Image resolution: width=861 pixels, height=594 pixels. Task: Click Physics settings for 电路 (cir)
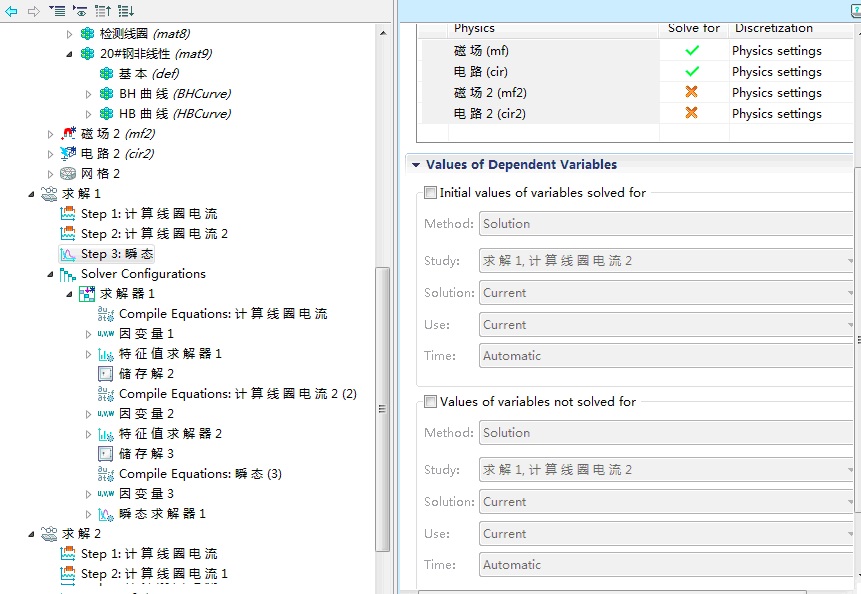[776, 72]
